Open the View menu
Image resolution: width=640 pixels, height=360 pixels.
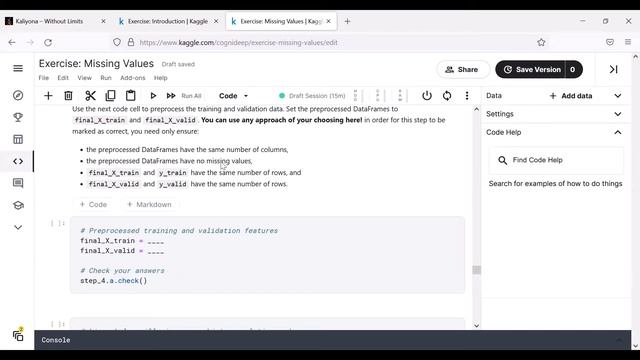(84, 78)
